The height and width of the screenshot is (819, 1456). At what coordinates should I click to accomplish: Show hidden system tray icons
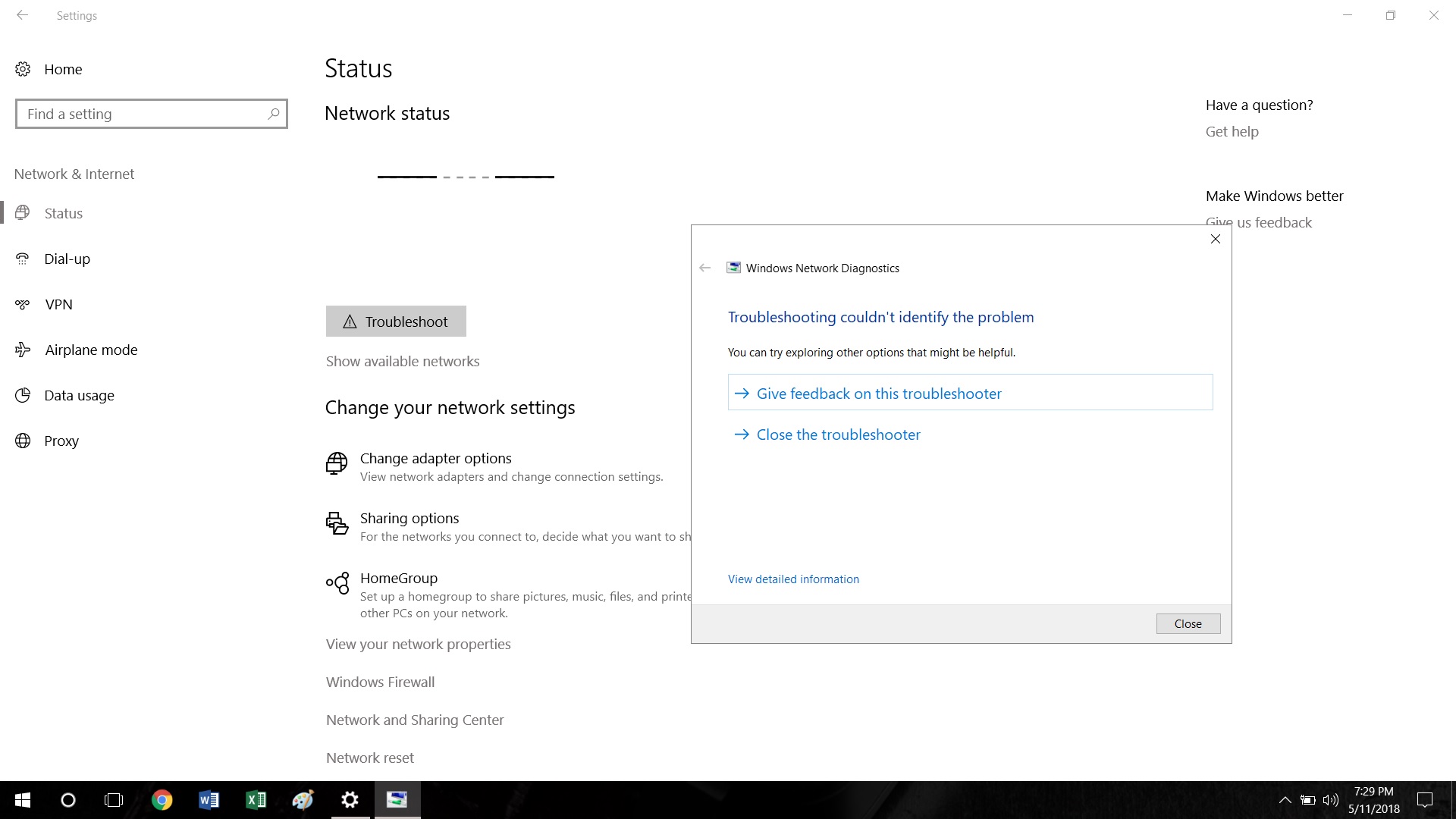1285,800
